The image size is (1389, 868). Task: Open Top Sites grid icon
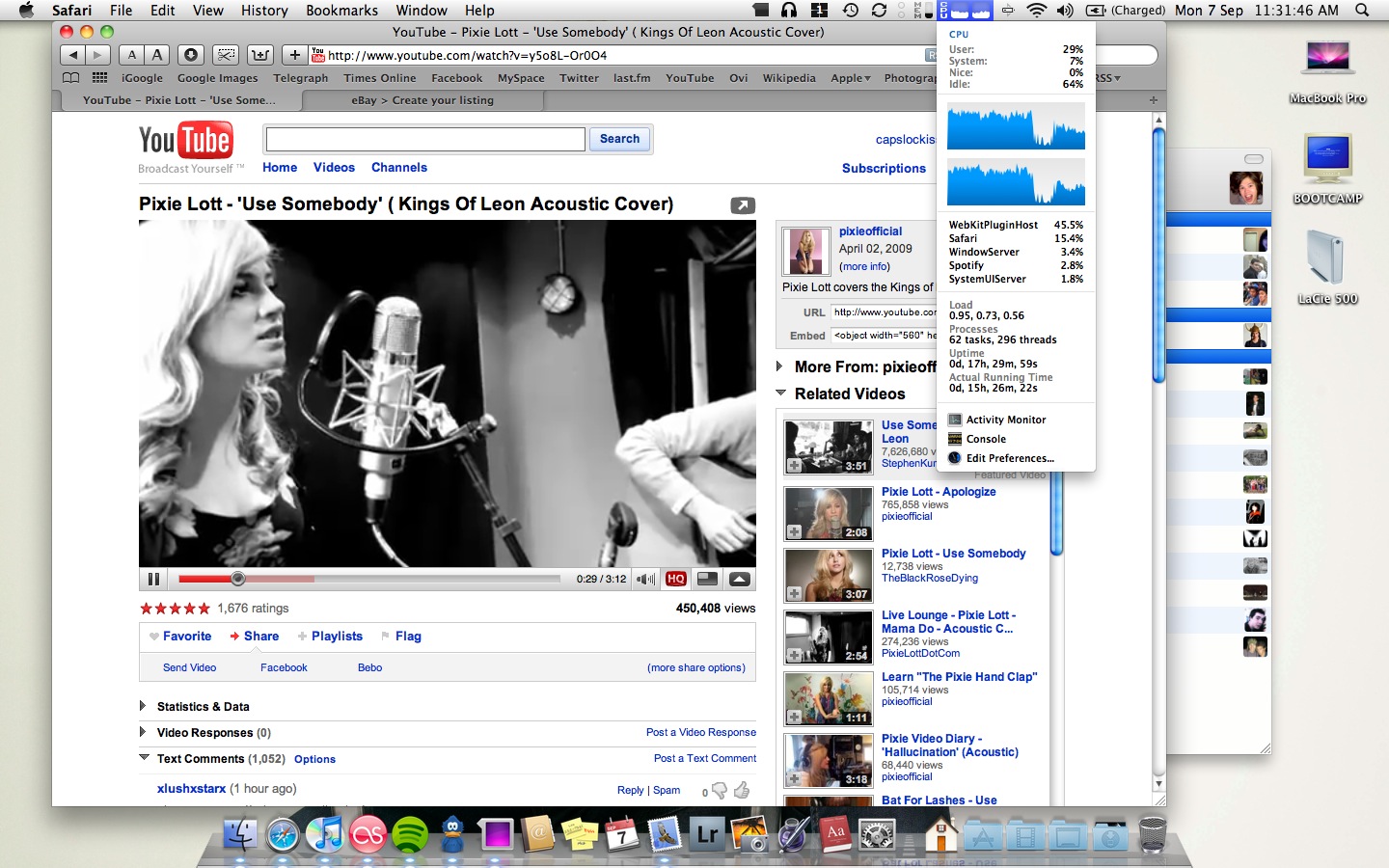pos(99,77)
